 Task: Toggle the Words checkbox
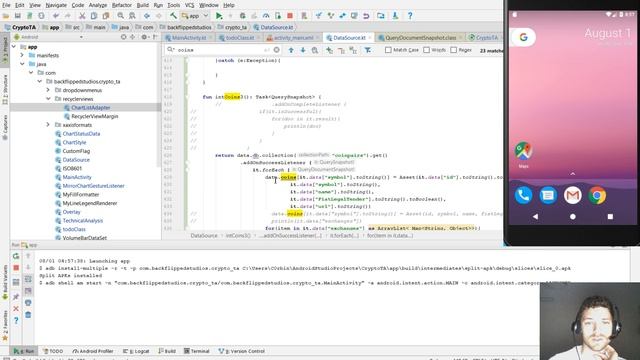pos(427,50)
